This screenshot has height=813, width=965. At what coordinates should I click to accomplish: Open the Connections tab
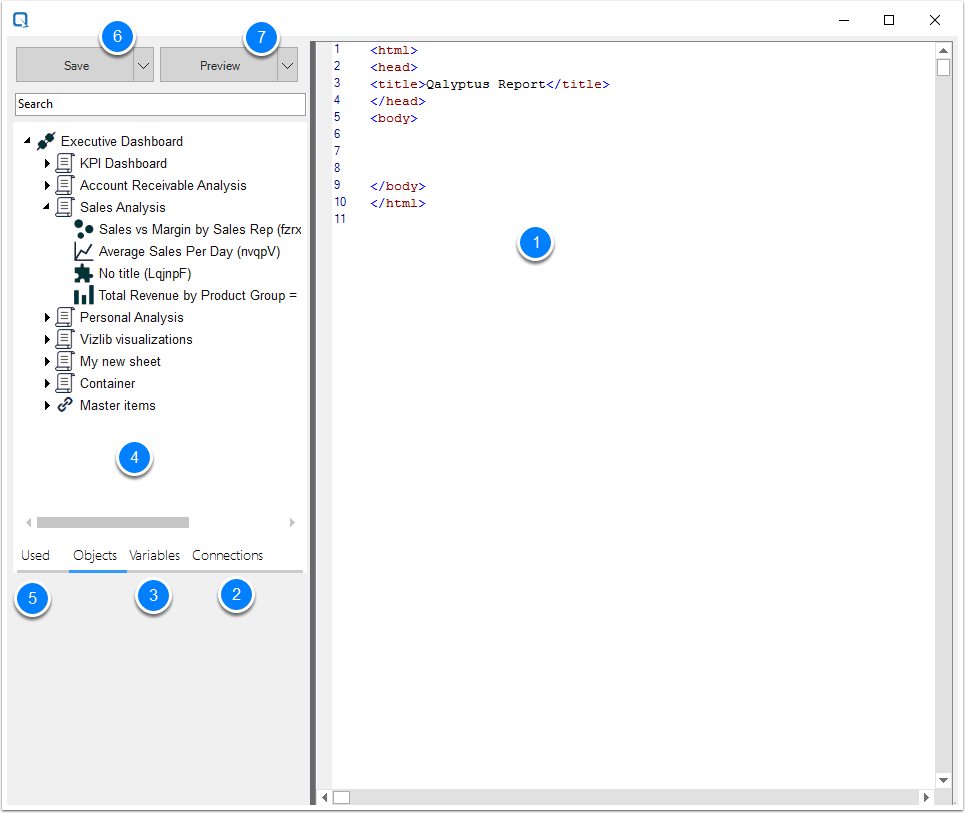pos(227,555)
